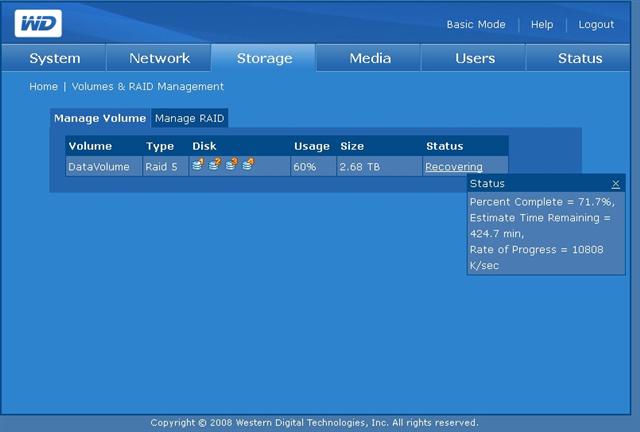Click the 2.68 TB size value

(359, 167)
